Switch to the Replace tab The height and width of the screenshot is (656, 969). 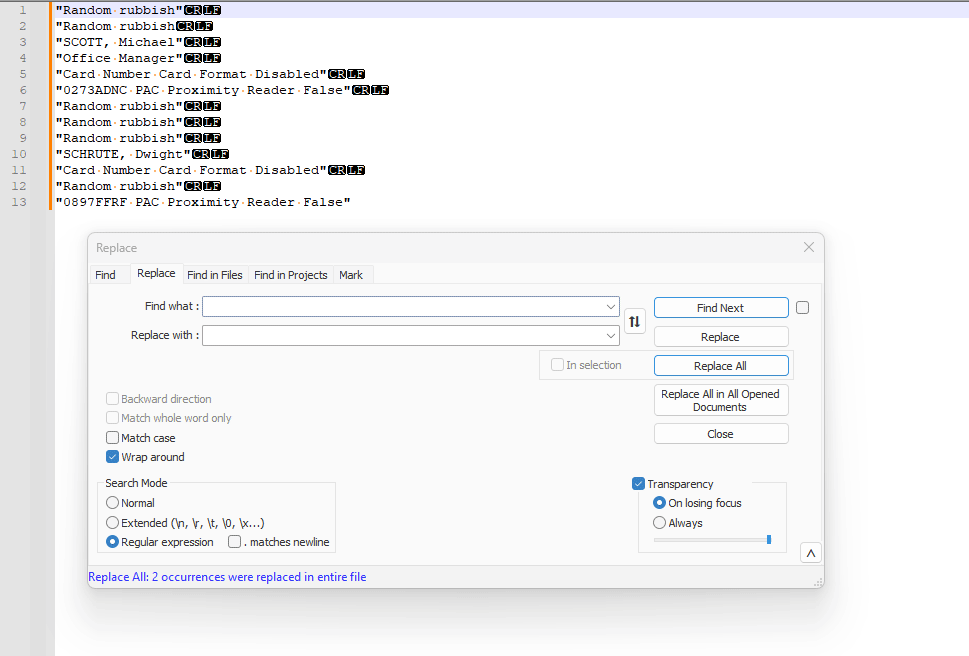156,274
